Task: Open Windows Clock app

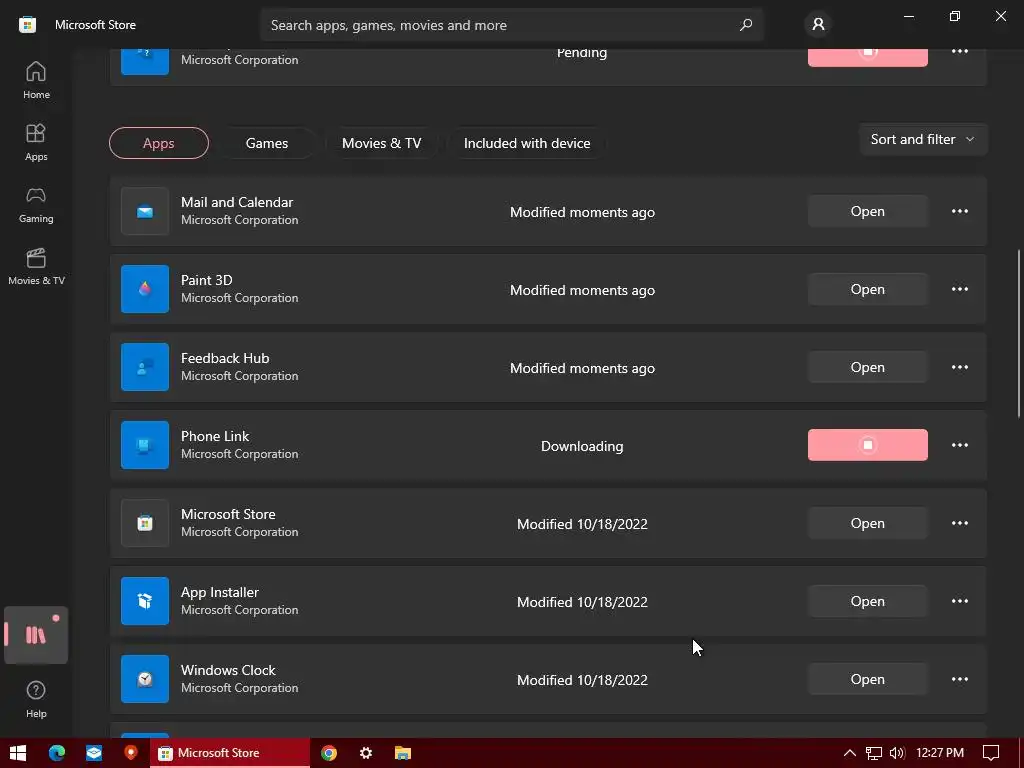Action: [x=867, y=679]
